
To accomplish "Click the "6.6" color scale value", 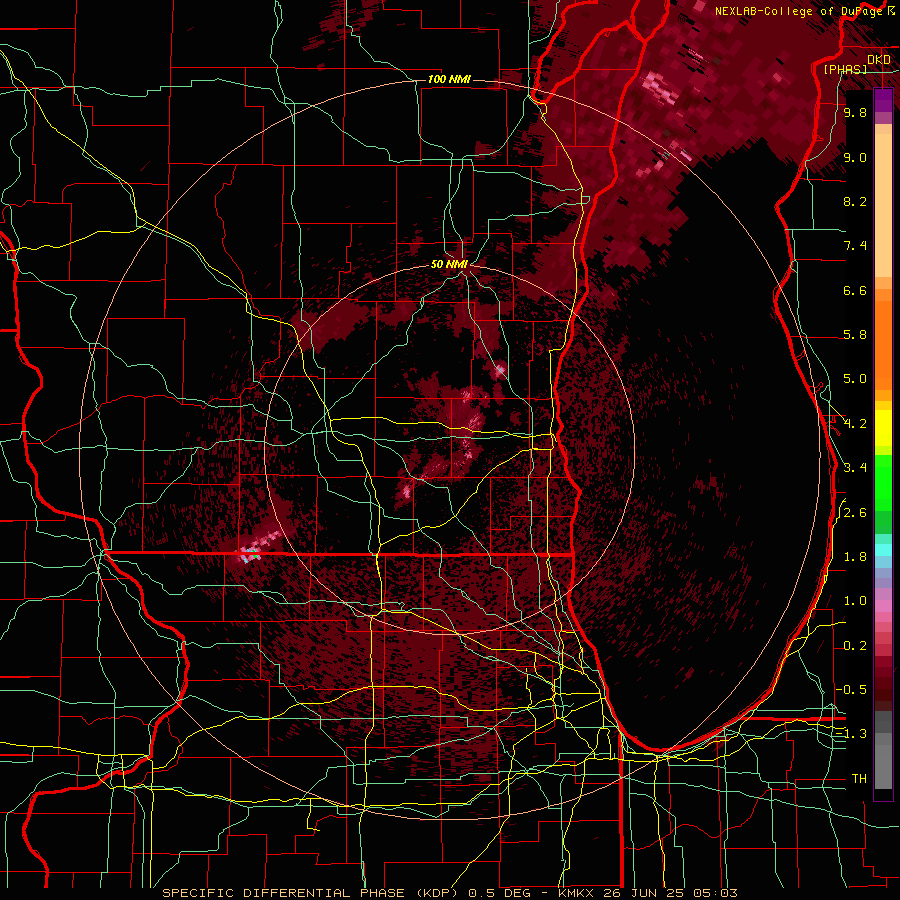I will click(x=855, y=290).
